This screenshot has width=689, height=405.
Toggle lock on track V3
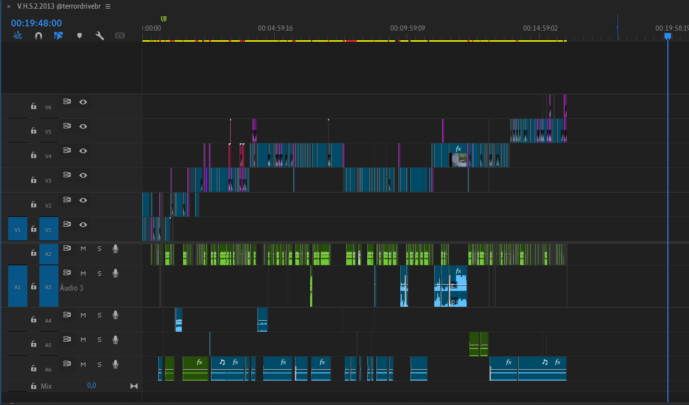click(33, 180)
